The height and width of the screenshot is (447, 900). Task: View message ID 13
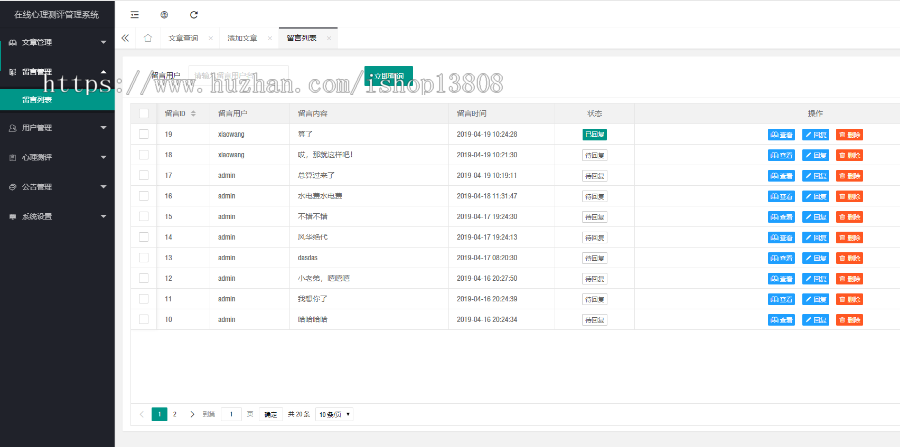[x=781, y=258]
